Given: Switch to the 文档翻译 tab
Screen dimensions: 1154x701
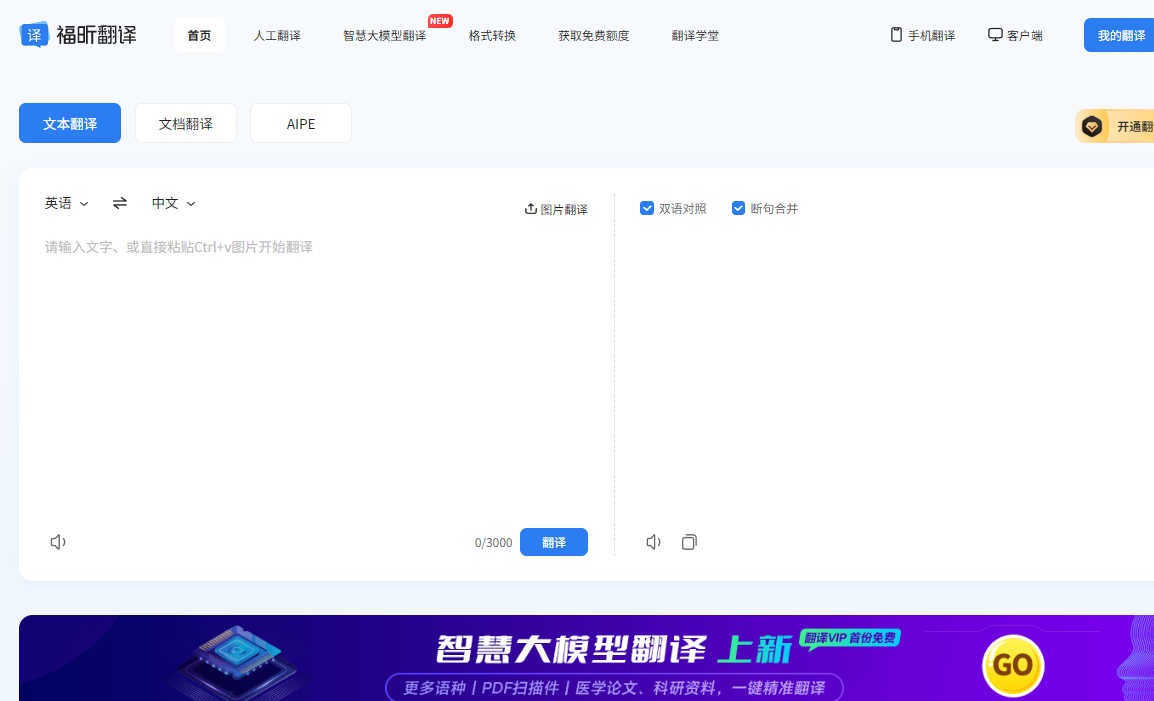Looking at the screenshot, I should (x=185, y=122).
